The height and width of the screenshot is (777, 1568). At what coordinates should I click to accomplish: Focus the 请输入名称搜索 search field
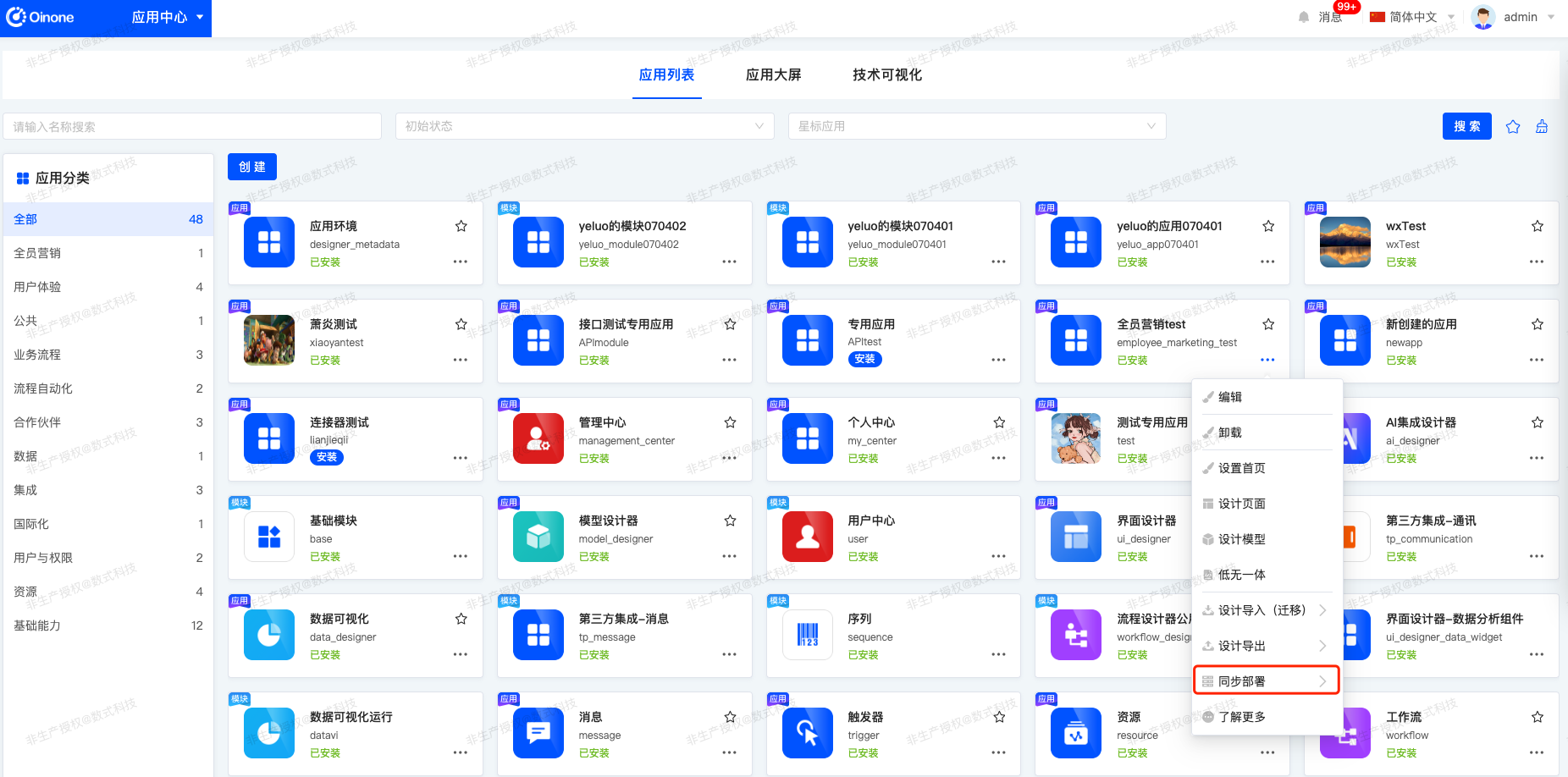192,126
